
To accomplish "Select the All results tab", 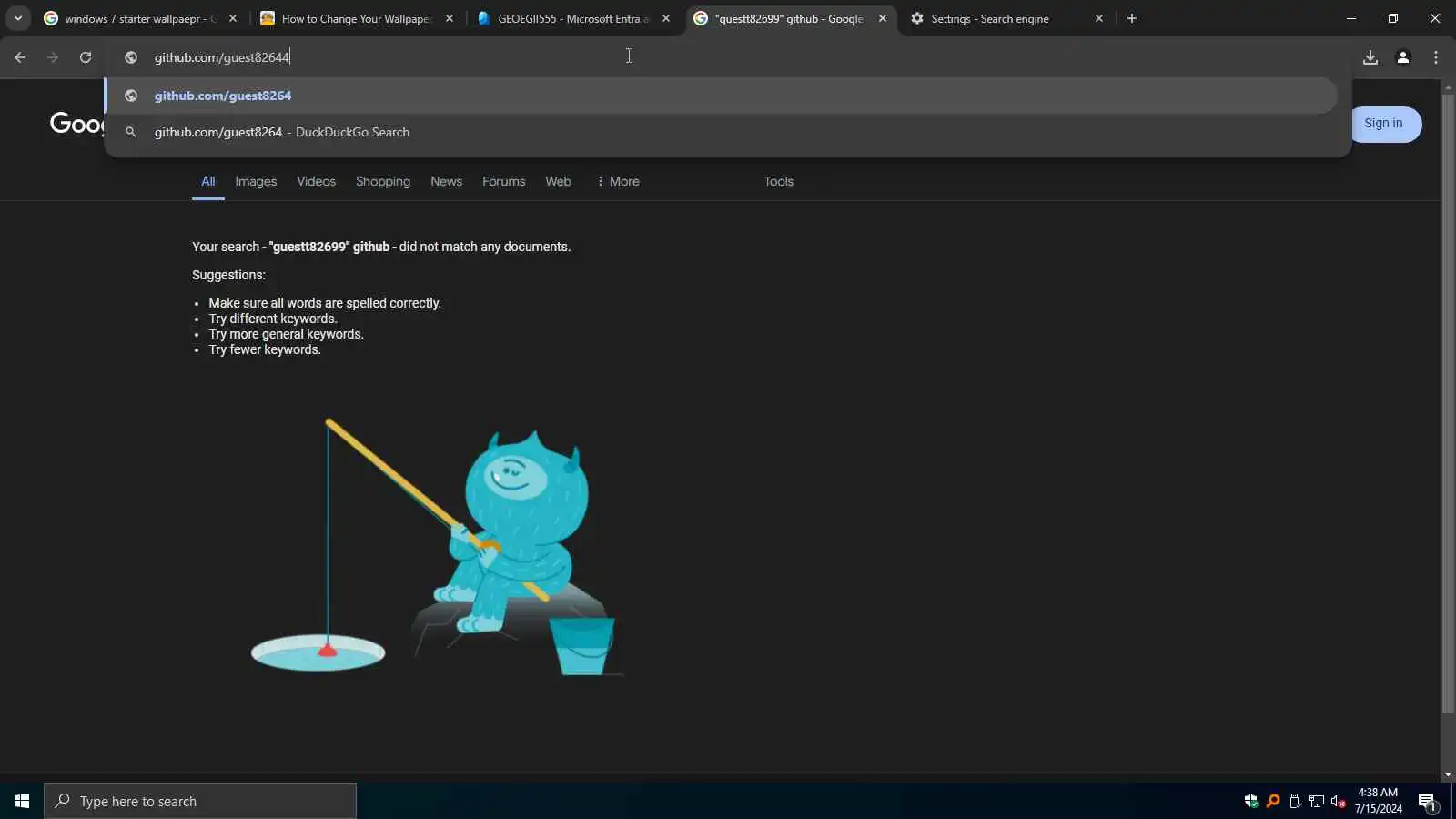I will tap(208, 181).
